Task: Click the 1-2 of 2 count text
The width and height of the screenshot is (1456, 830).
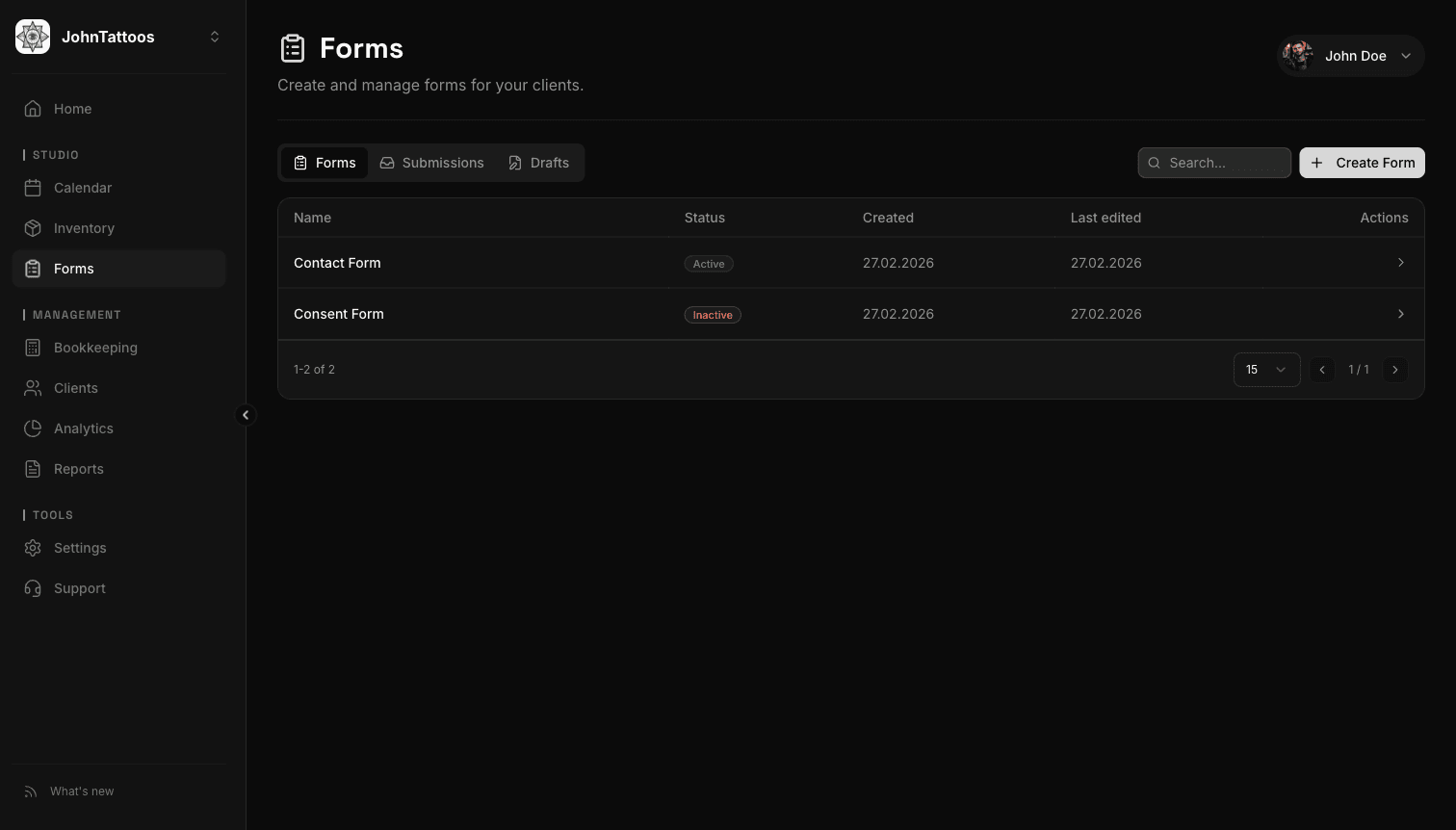Action: 314,370
